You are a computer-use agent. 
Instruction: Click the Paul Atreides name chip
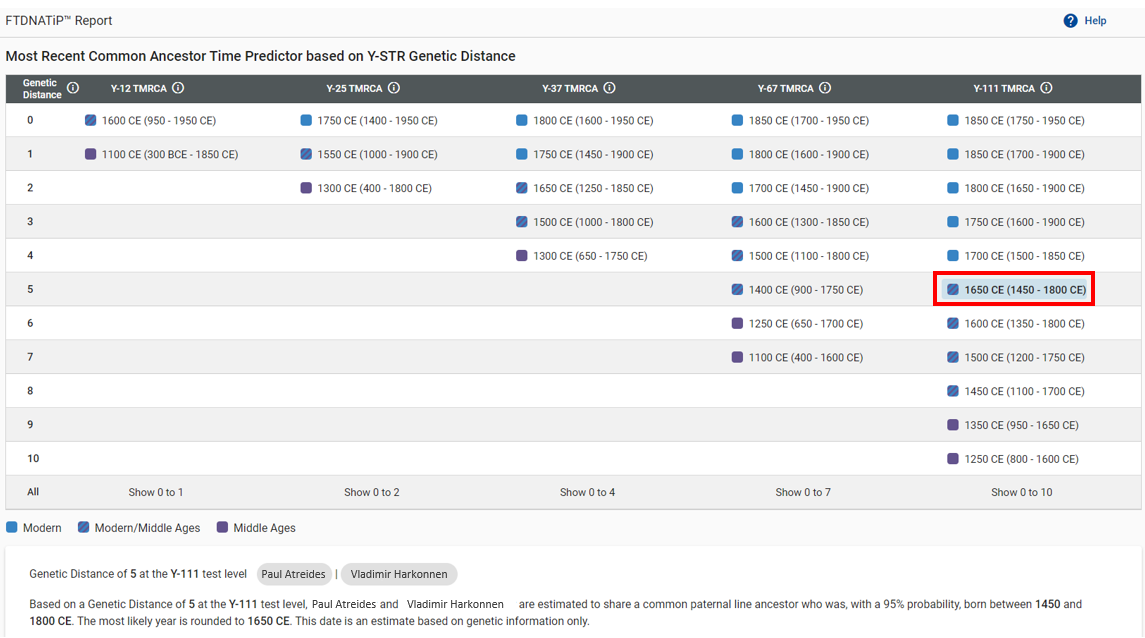294,574
